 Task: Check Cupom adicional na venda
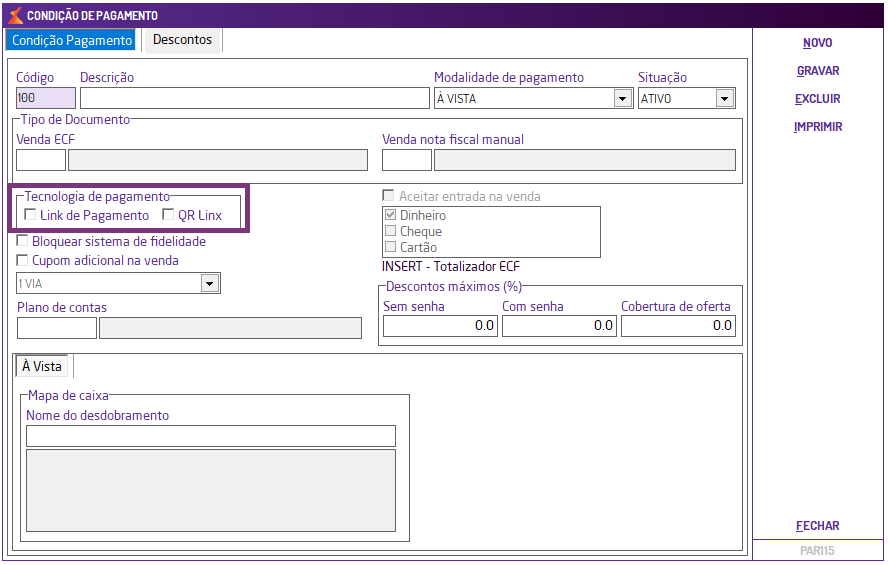point(22,260)
